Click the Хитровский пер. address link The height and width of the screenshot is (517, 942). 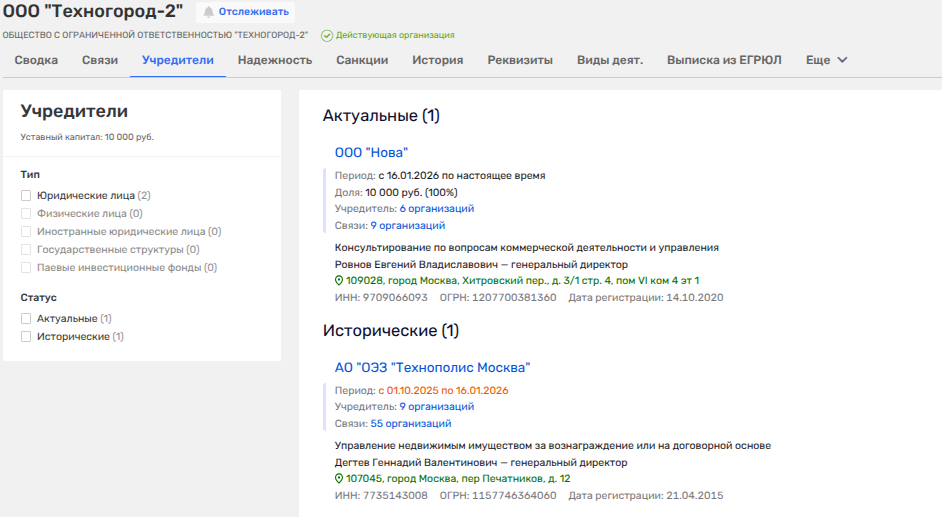(522, 281)
